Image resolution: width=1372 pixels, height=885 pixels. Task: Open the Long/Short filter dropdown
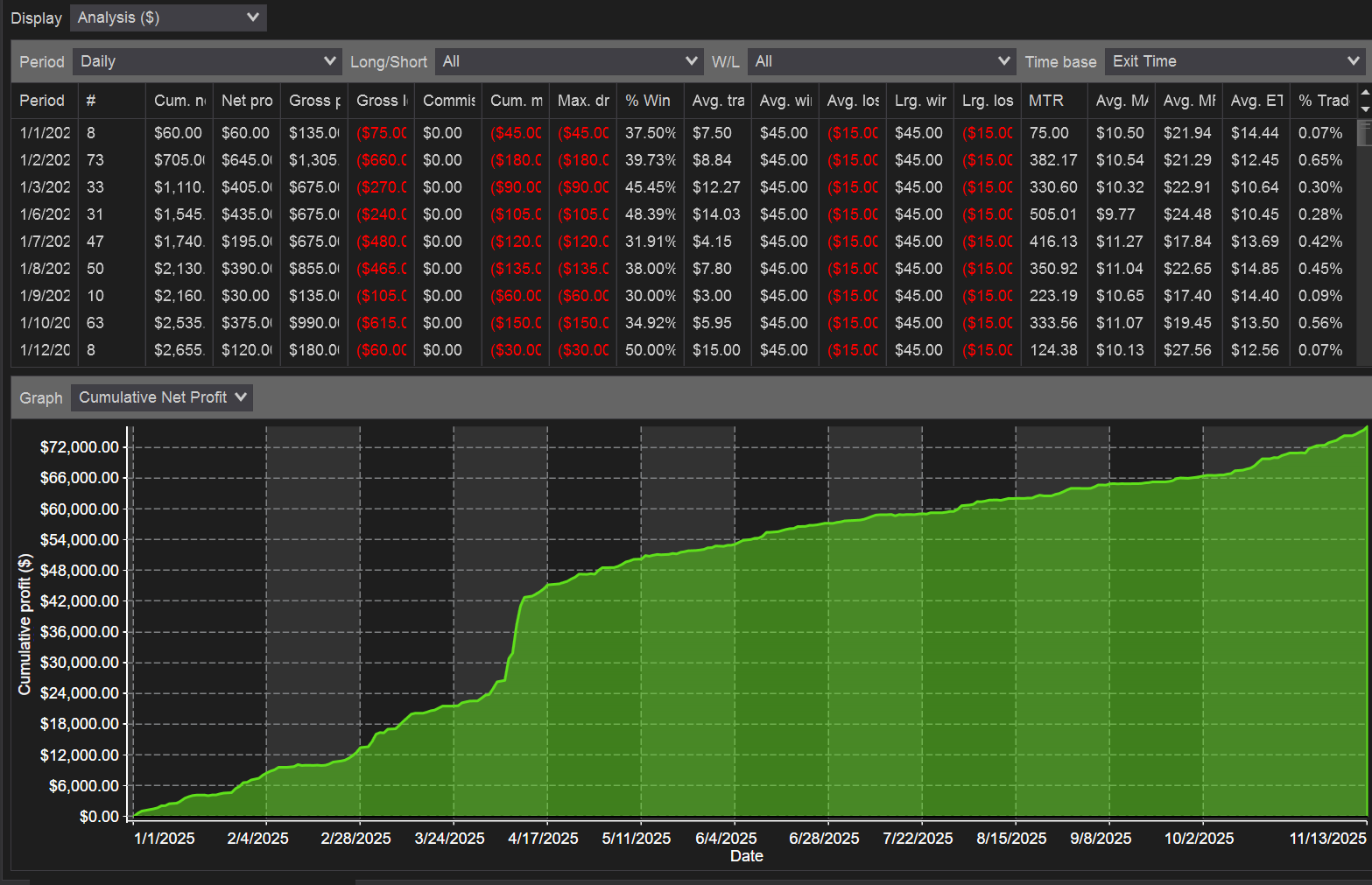pyautogui.click(x=569, y=61)
